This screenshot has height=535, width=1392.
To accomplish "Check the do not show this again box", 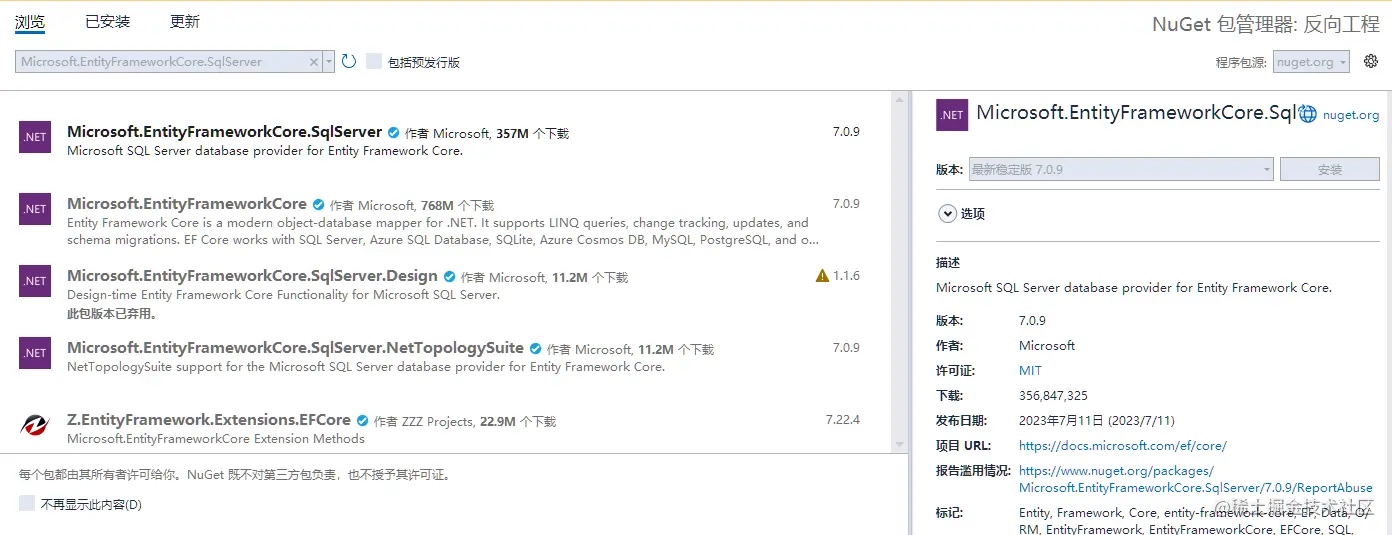I will [27, 503].
